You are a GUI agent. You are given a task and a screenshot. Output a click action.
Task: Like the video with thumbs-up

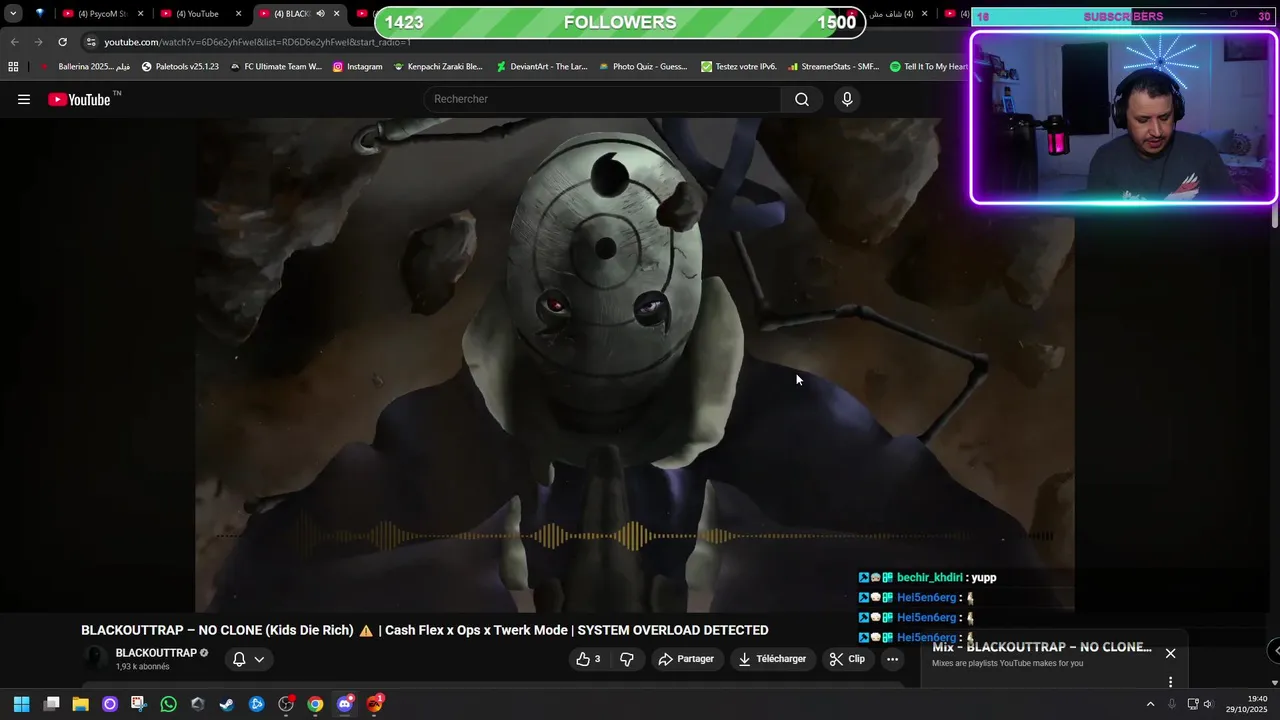pos(588,659)
